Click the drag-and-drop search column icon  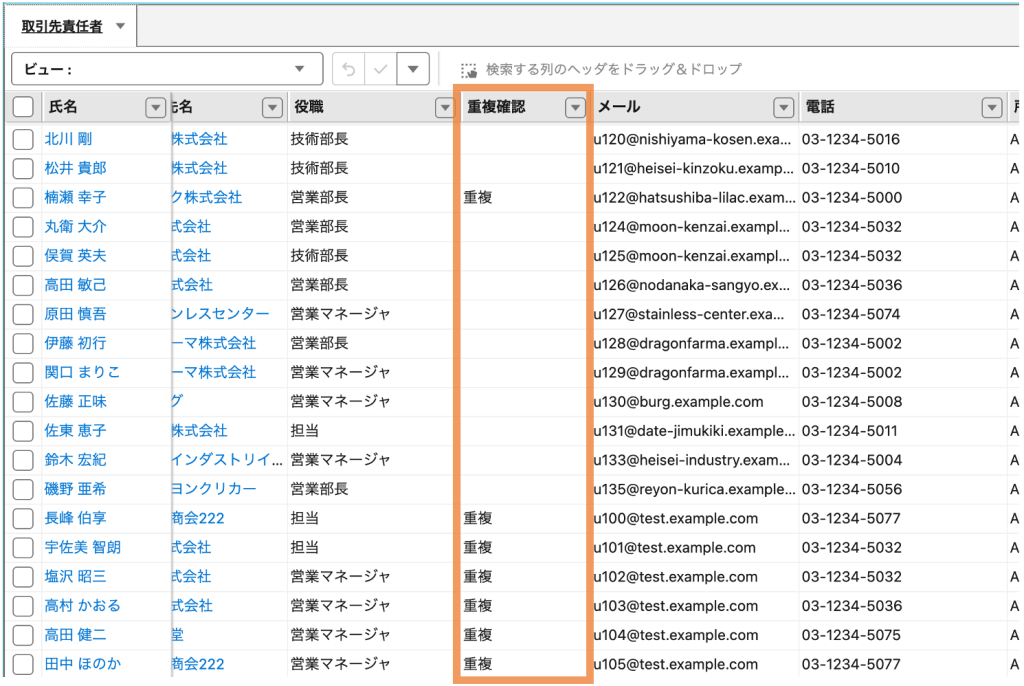(469, 70)
